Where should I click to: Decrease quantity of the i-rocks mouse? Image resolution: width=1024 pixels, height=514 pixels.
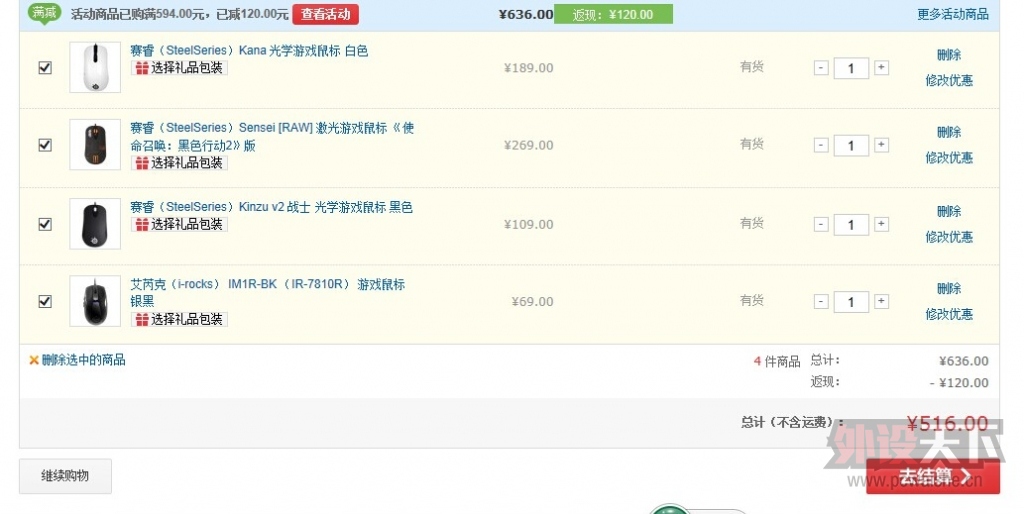point(821,301)
